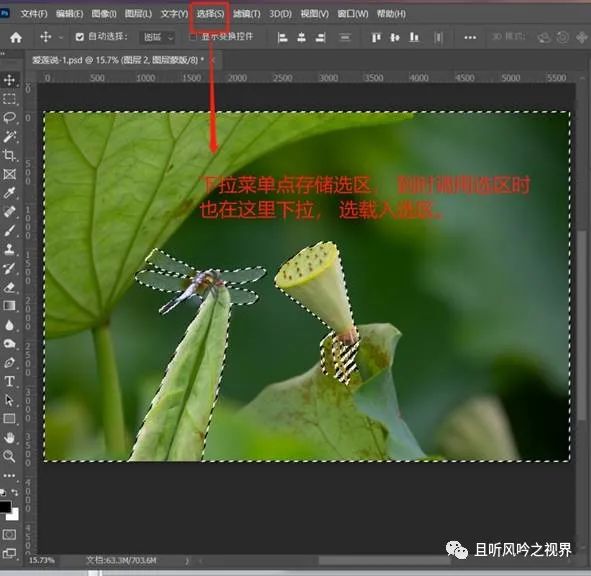
Task: Open the three-dots more options menu
Action: (470, 37)
